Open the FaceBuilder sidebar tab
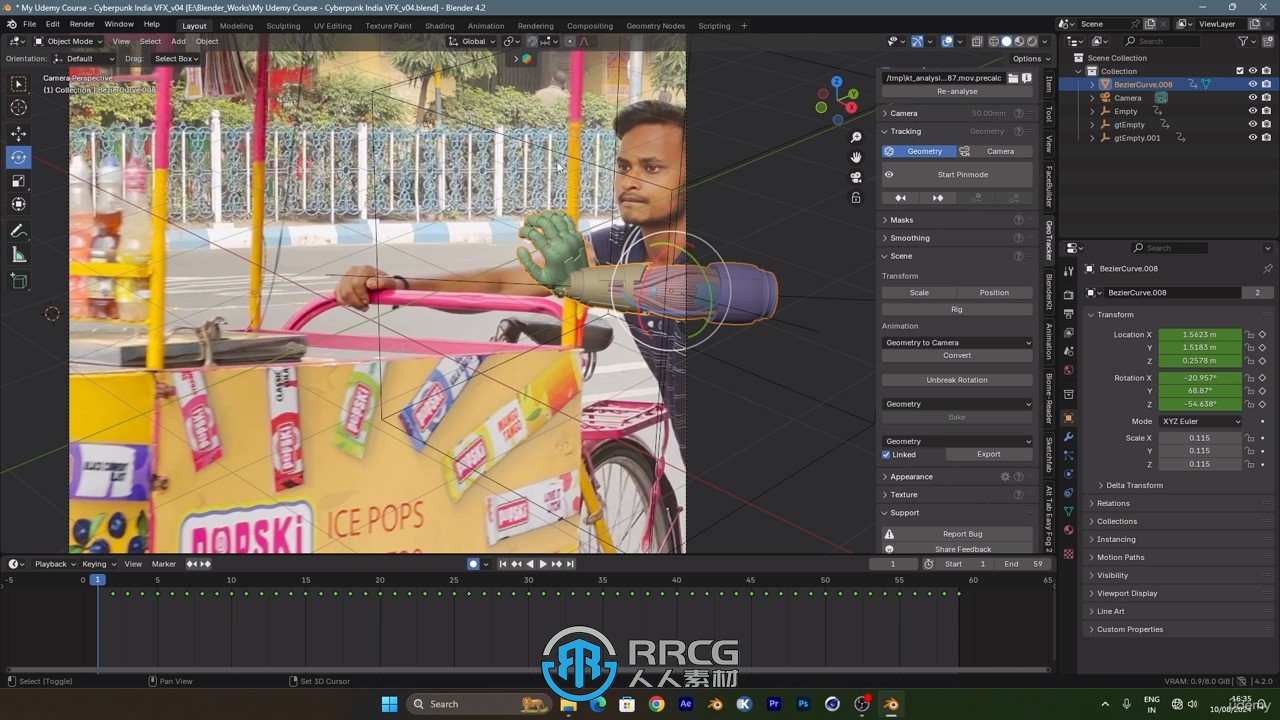Image resolution: width=1280 pixels, height=720 pixels. click(1048, 187)
